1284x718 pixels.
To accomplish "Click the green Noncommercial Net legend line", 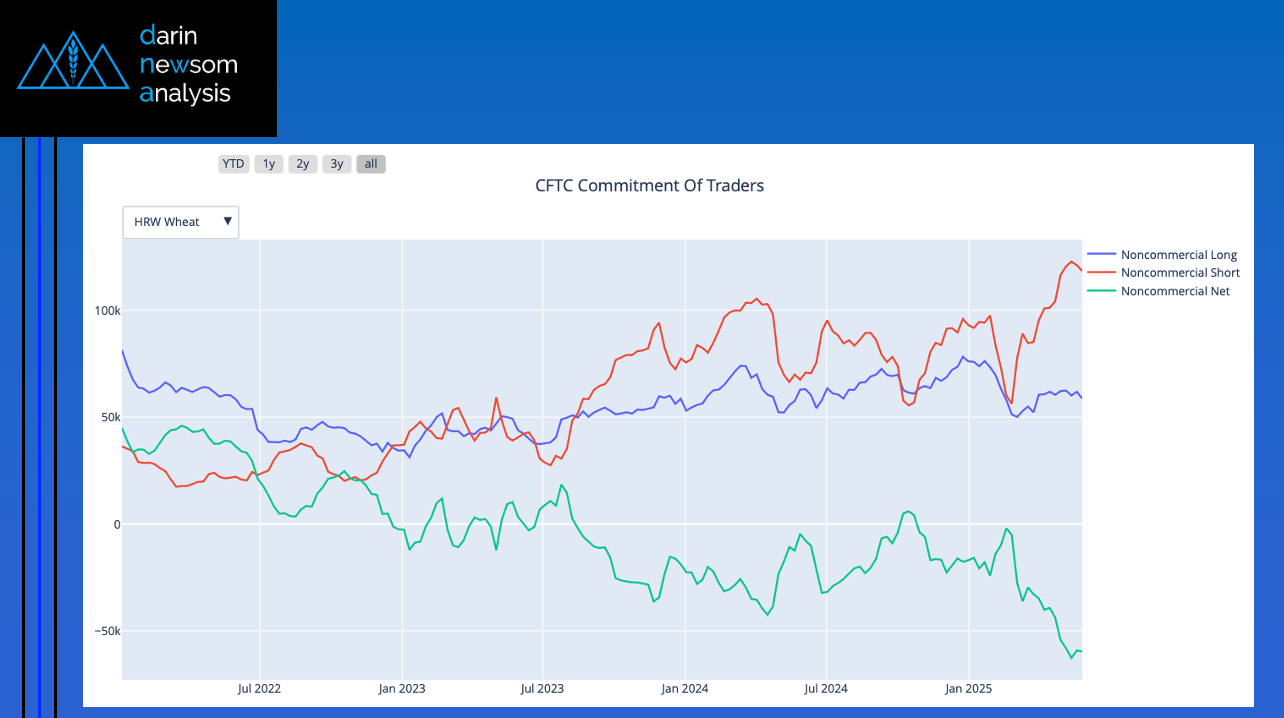I will (1101, 291).
